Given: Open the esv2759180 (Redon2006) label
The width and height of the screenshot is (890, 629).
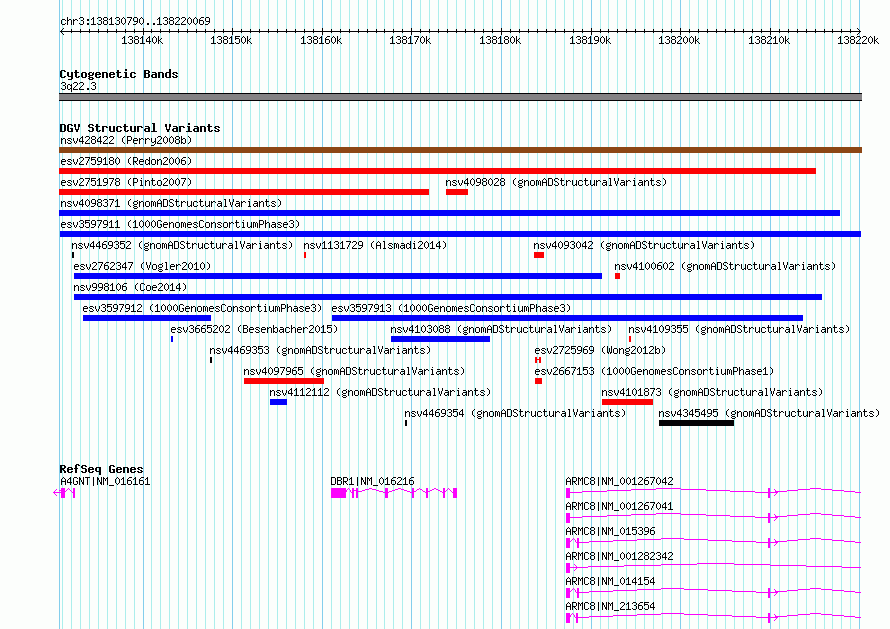Looking at the screenshot, I should [126, 161].
